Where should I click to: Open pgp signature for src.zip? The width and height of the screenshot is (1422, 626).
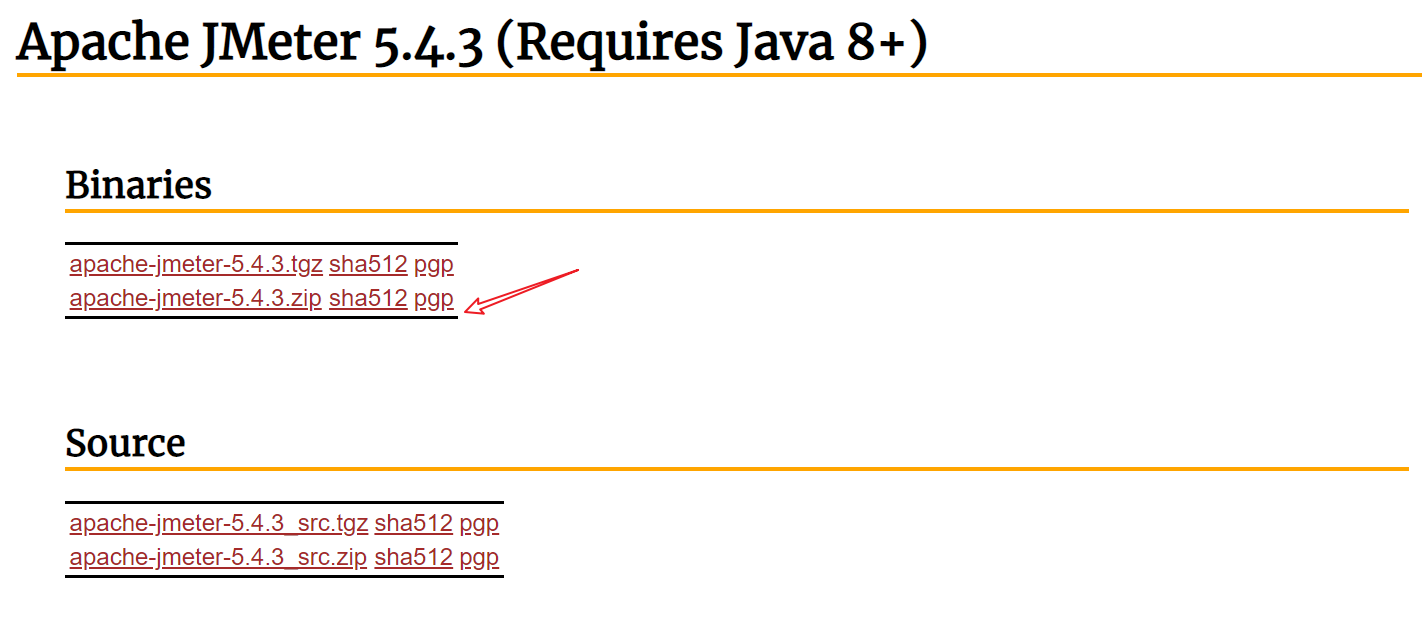click(480, 556)
